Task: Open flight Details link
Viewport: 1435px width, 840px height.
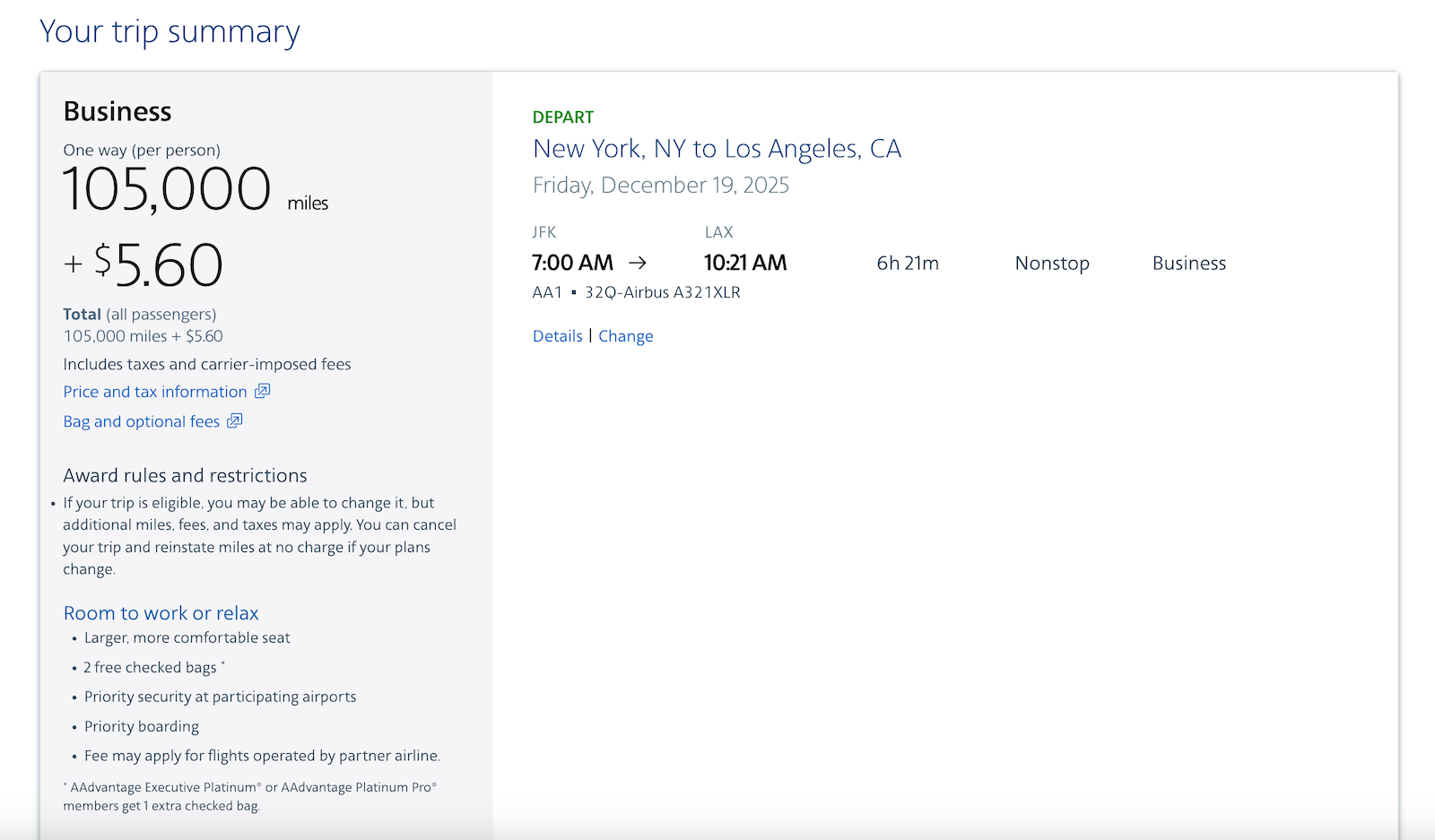Action: (557, 336)
